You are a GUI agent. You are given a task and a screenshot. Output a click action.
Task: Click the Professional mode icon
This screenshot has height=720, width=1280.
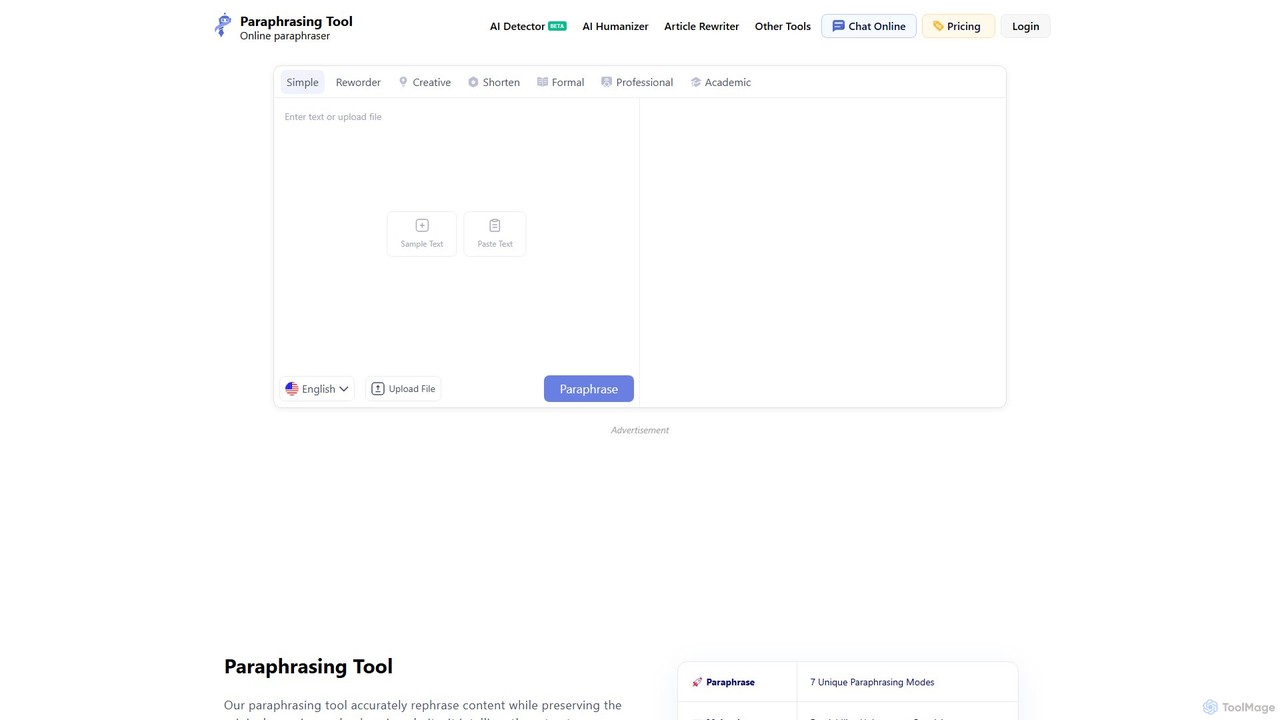click(606, 82)
